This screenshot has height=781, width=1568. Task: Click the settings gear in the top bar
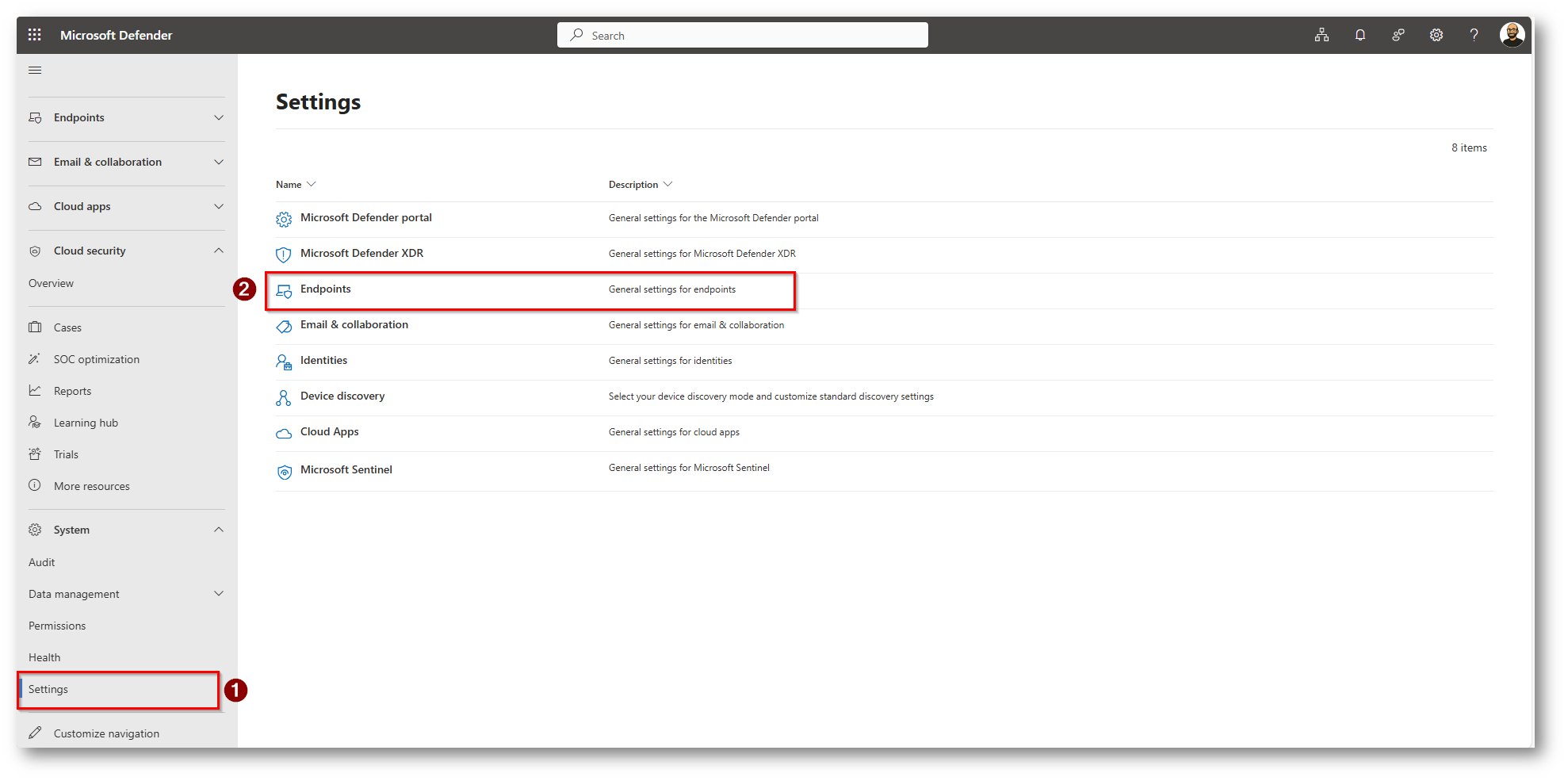point(1436,34)
